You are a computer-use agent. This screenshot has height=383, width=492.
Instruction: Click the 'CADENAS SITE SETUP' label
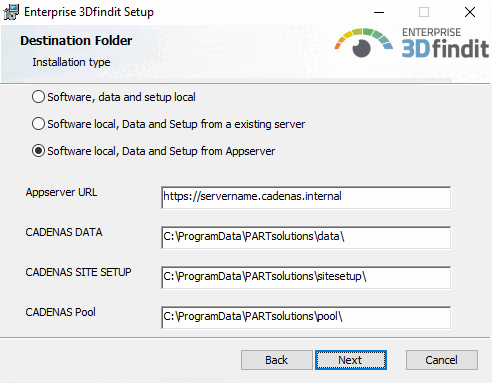(x=78, y=272)
